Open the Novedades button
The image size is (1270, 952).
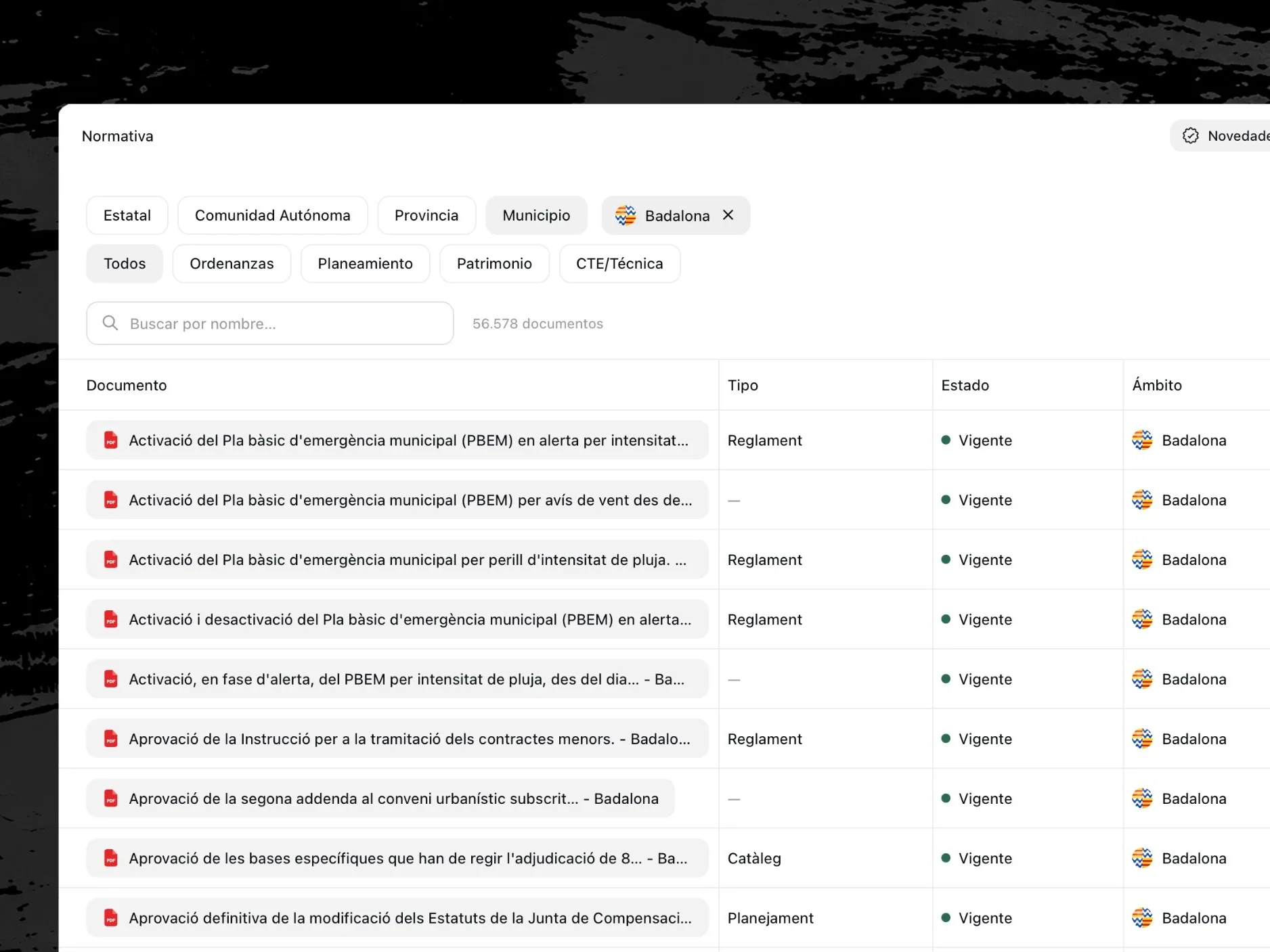(x=1220, y=136)
